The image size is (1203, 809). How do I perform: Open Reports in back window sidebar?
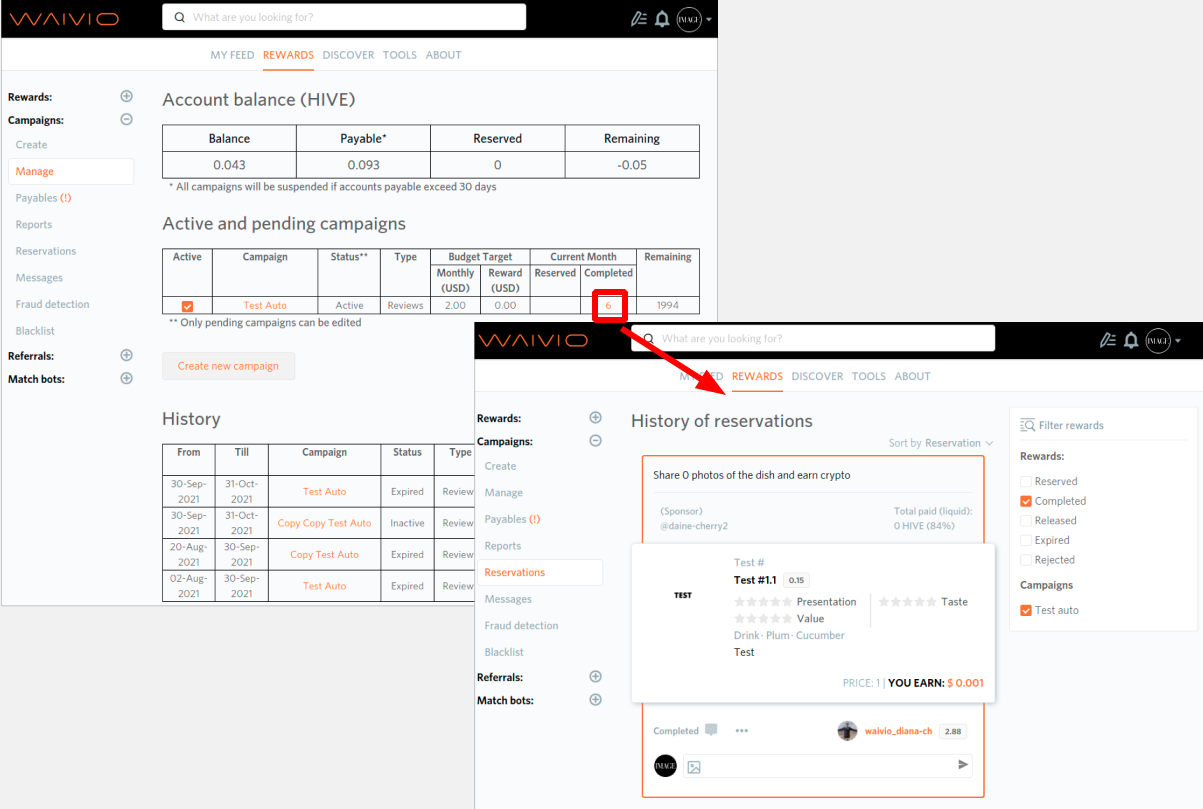click(x=34, y=224)
